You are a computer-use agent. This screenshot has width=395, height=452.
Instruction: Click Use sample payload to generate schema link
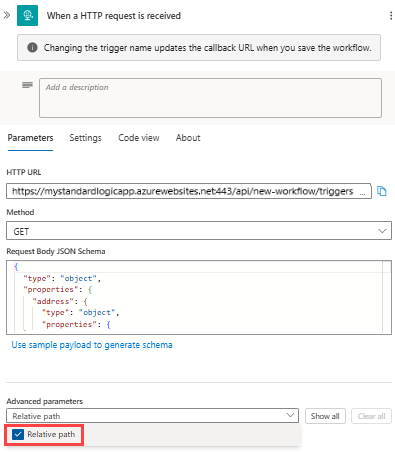point(92,345)
